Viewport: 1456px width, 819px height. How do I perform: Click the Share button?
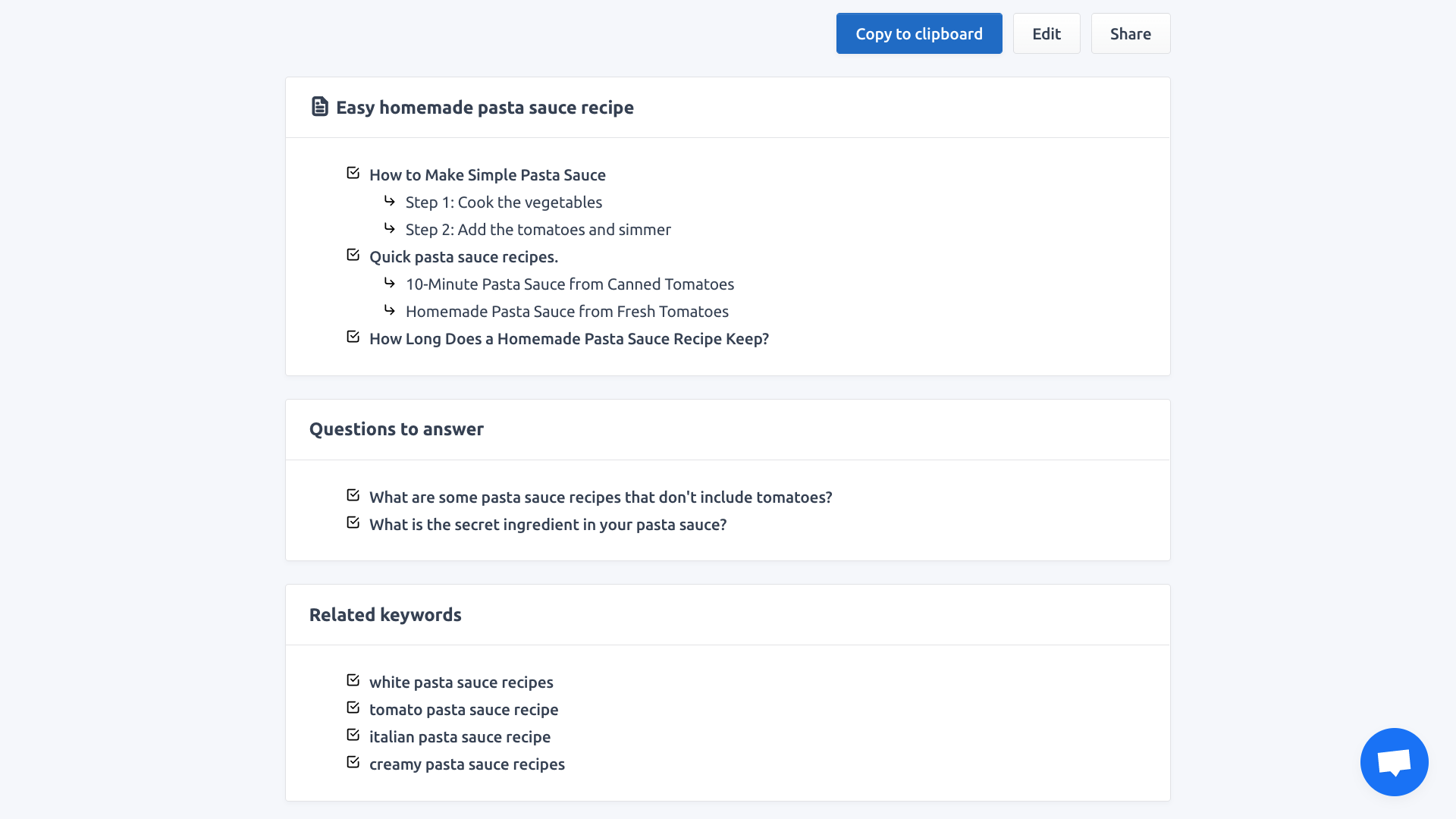click(1131, 33)
